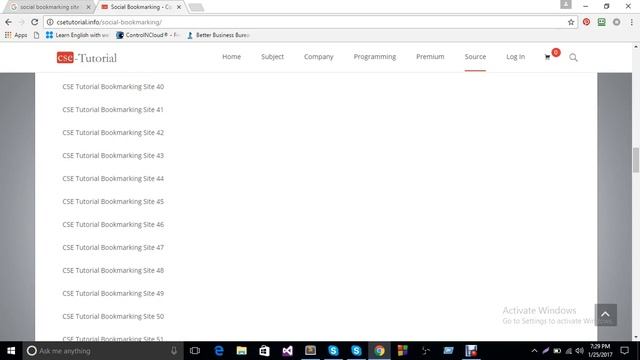Open Home menu item
Viewport: 640px width, 360px height.
[x=231, y=57]
